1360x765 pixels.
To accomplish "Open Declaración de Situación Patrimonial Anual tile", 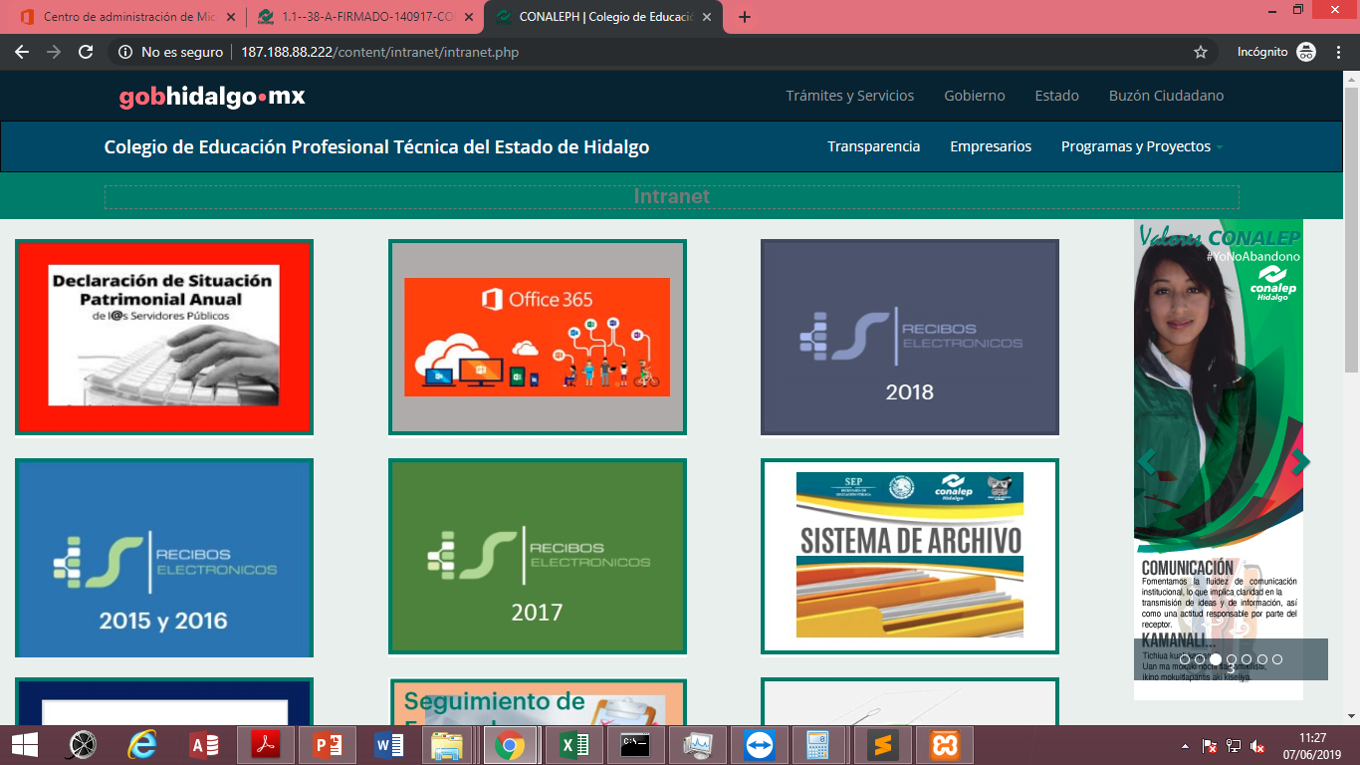I will coord(164,337).
